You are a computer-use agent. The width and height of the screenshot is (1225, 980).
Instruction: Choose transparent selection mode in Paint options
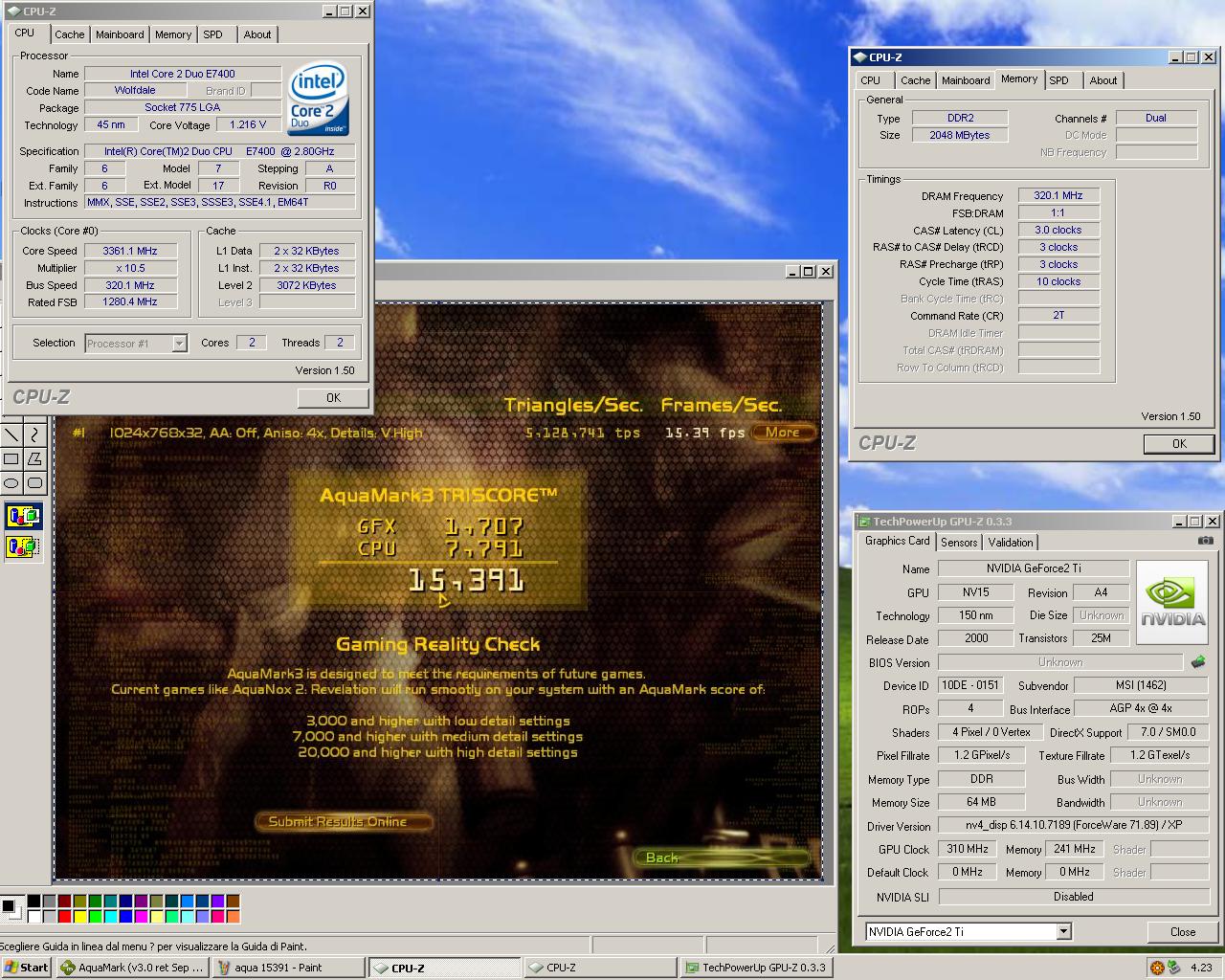[x=23, y=546]
